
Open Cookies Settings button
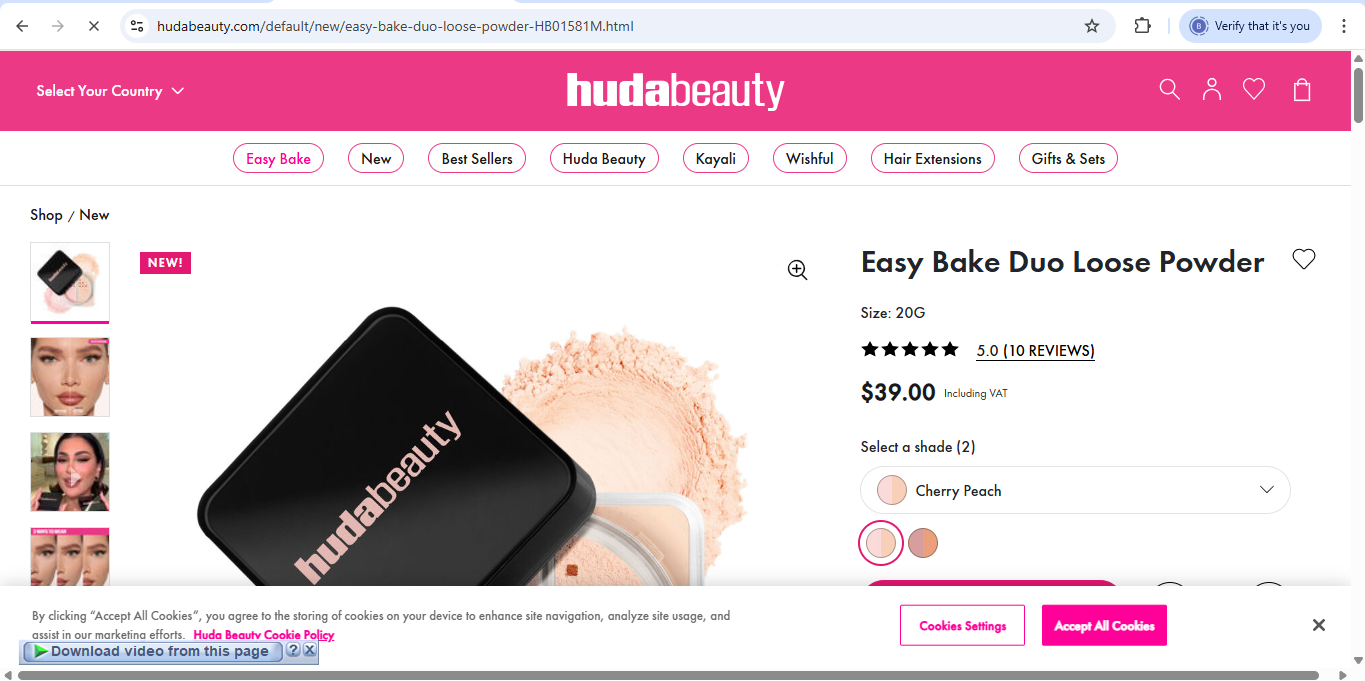(962, 625)
